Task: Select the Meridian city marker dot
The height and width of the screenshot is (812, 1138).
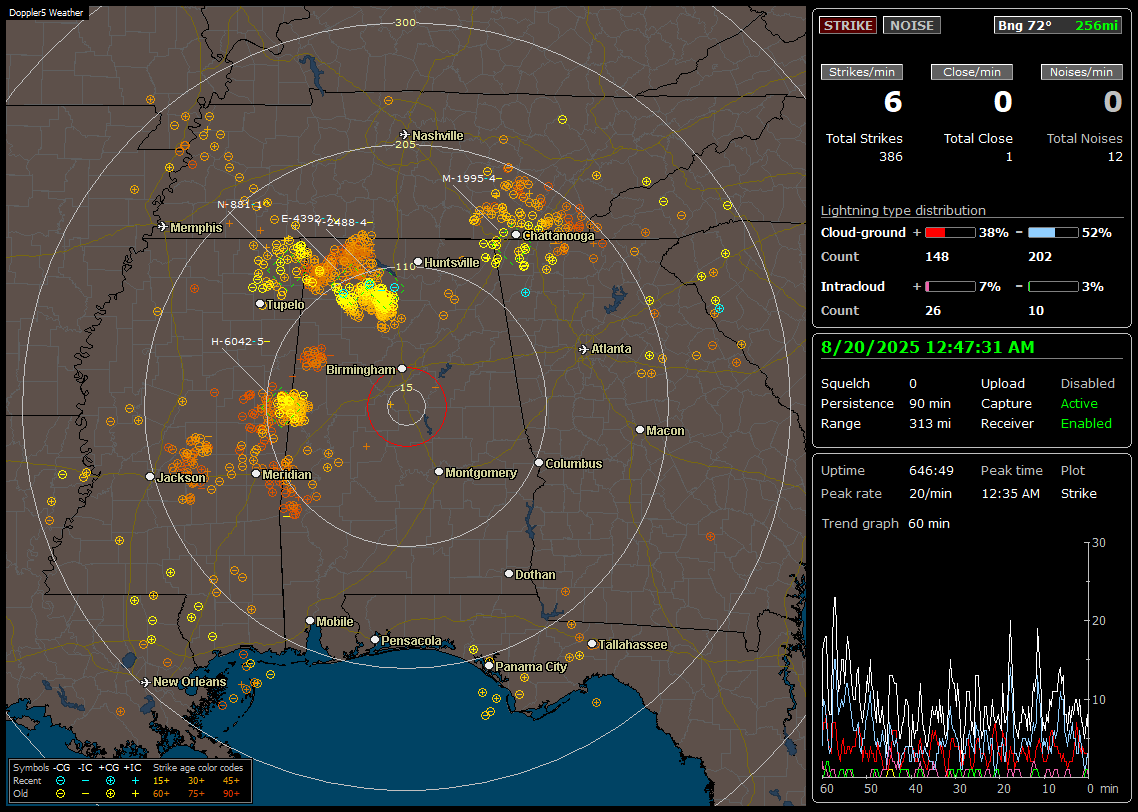Action: pos(255,474)
